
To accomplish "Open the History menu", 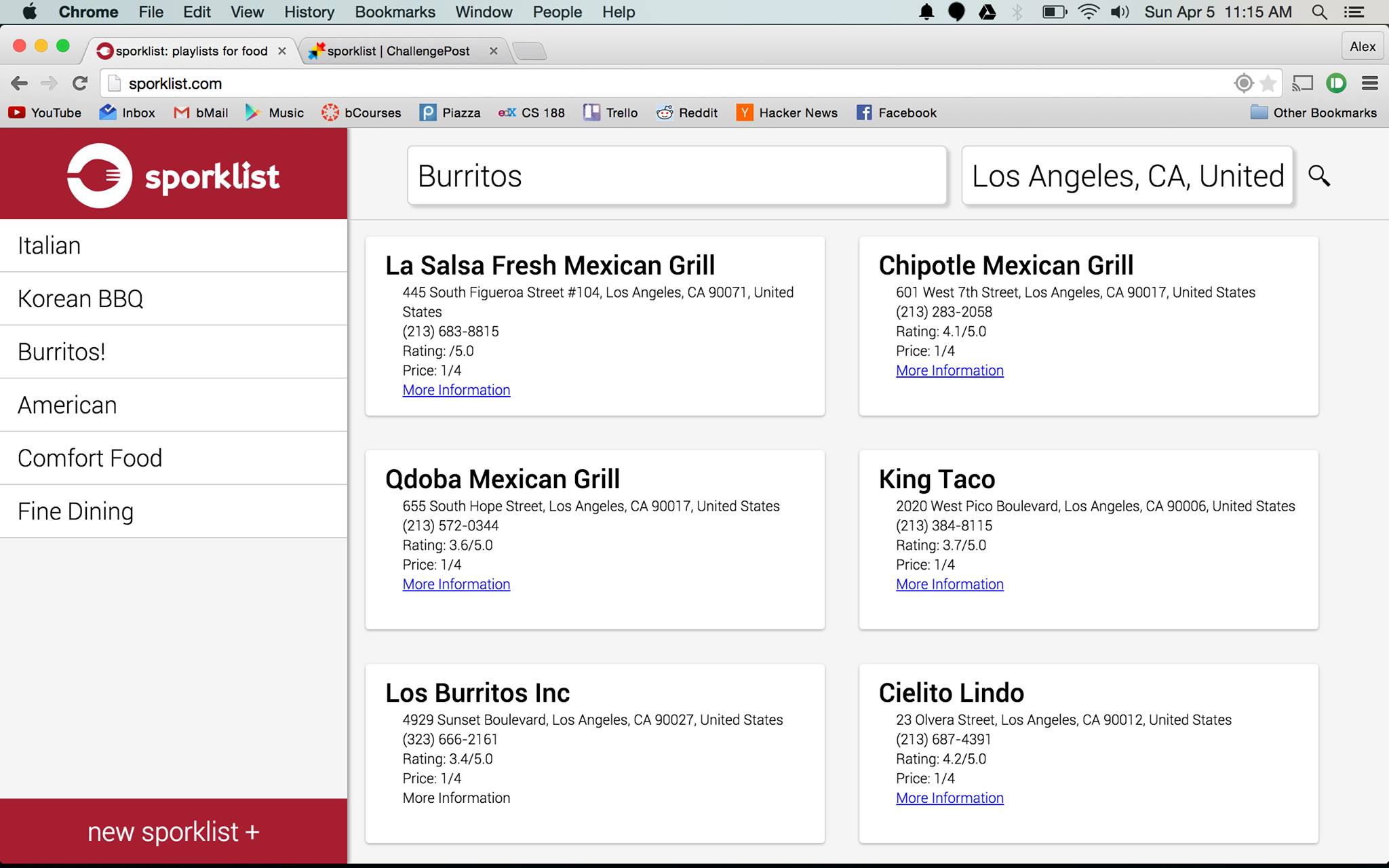I will (x=309, y=12).
